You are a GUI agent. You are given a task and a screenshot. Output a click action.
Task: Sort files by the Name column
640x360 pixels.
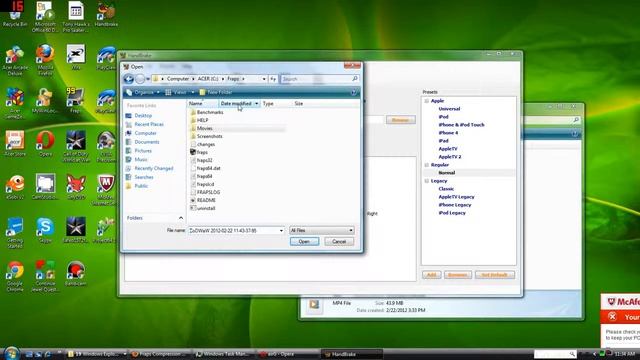pos(196,104)
